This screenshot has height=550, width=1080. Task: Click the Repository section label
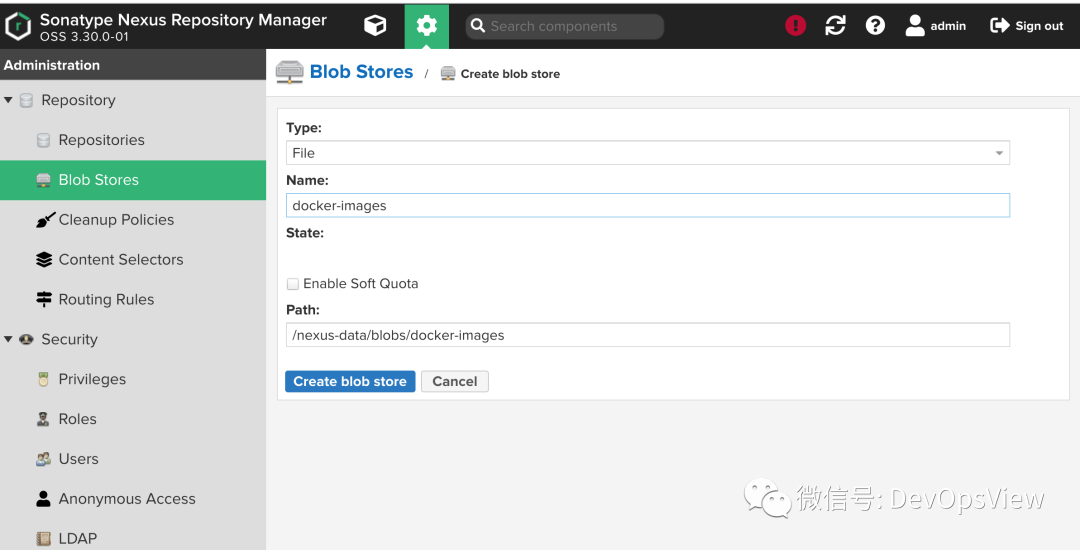click(x=78, y=101)
